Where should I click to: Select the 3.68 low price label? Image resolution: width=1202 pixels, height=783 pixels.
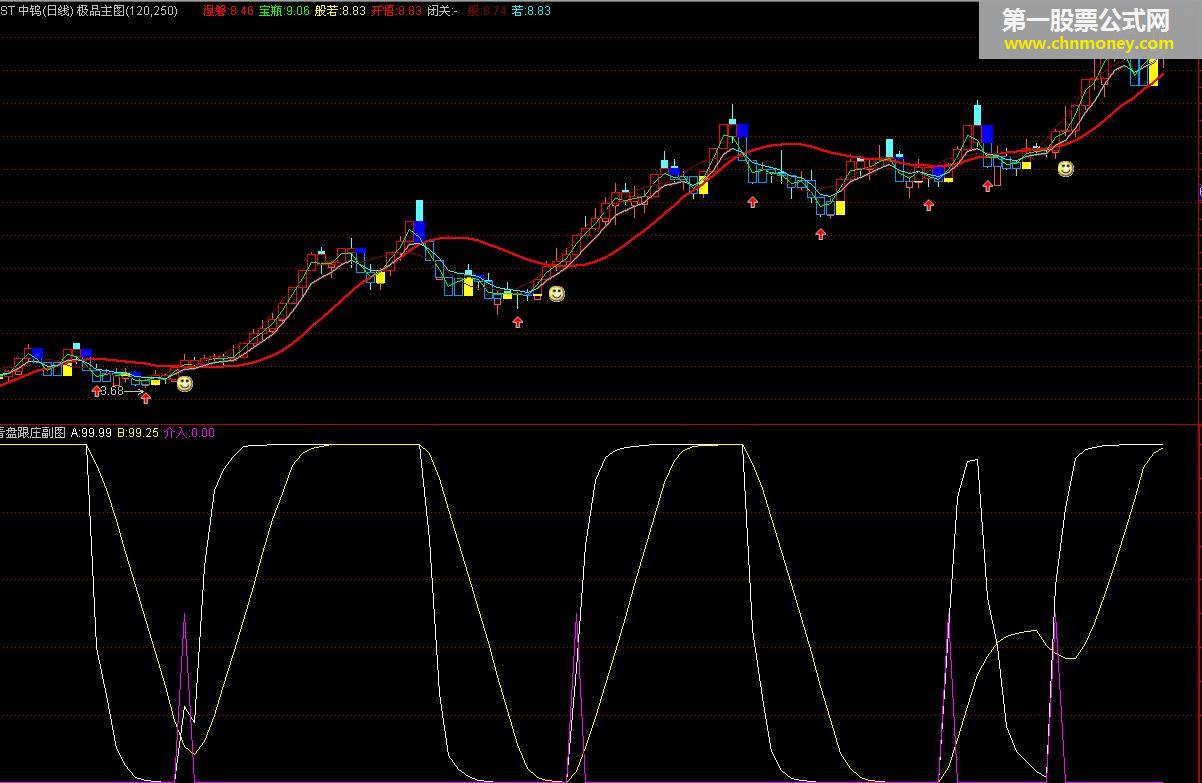(x=112, y=391)
